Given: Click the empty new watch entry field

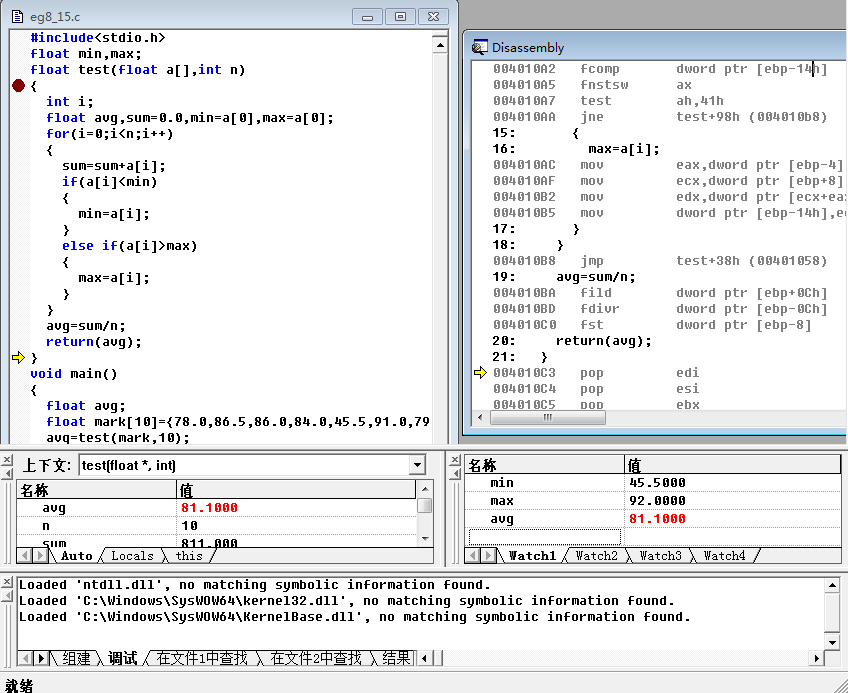Looking at the screenshot, I should point(544,537).
